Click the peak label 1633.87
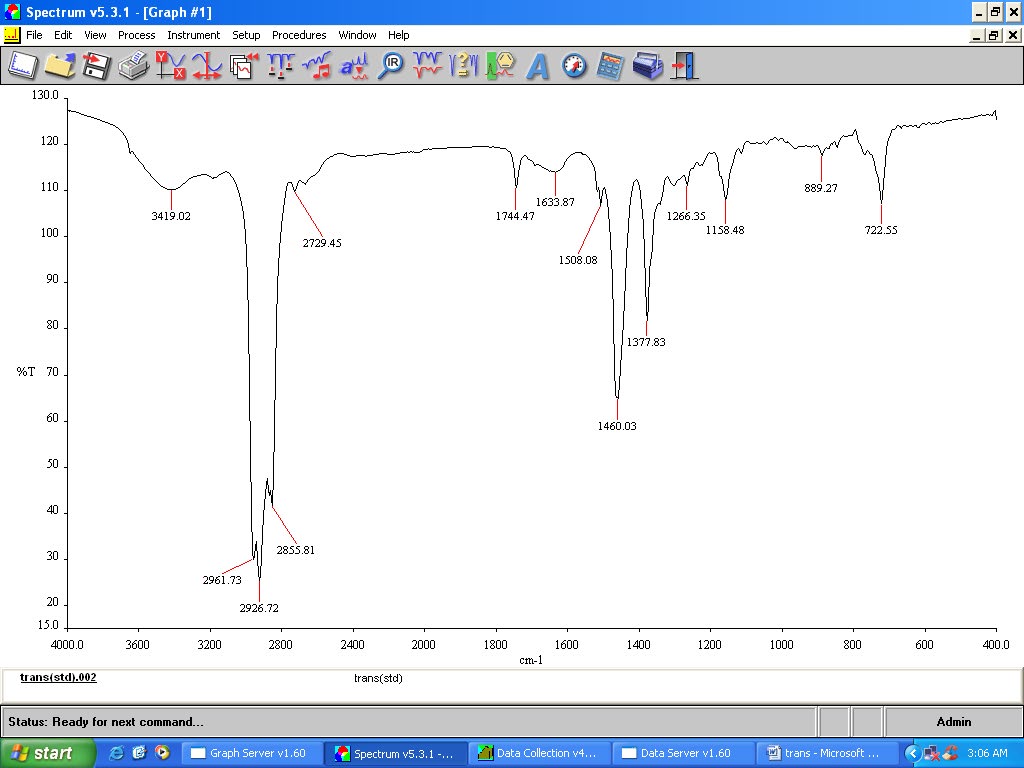Screen dimensions: 1024x768 pyautogui.click(x=555, y=202)
